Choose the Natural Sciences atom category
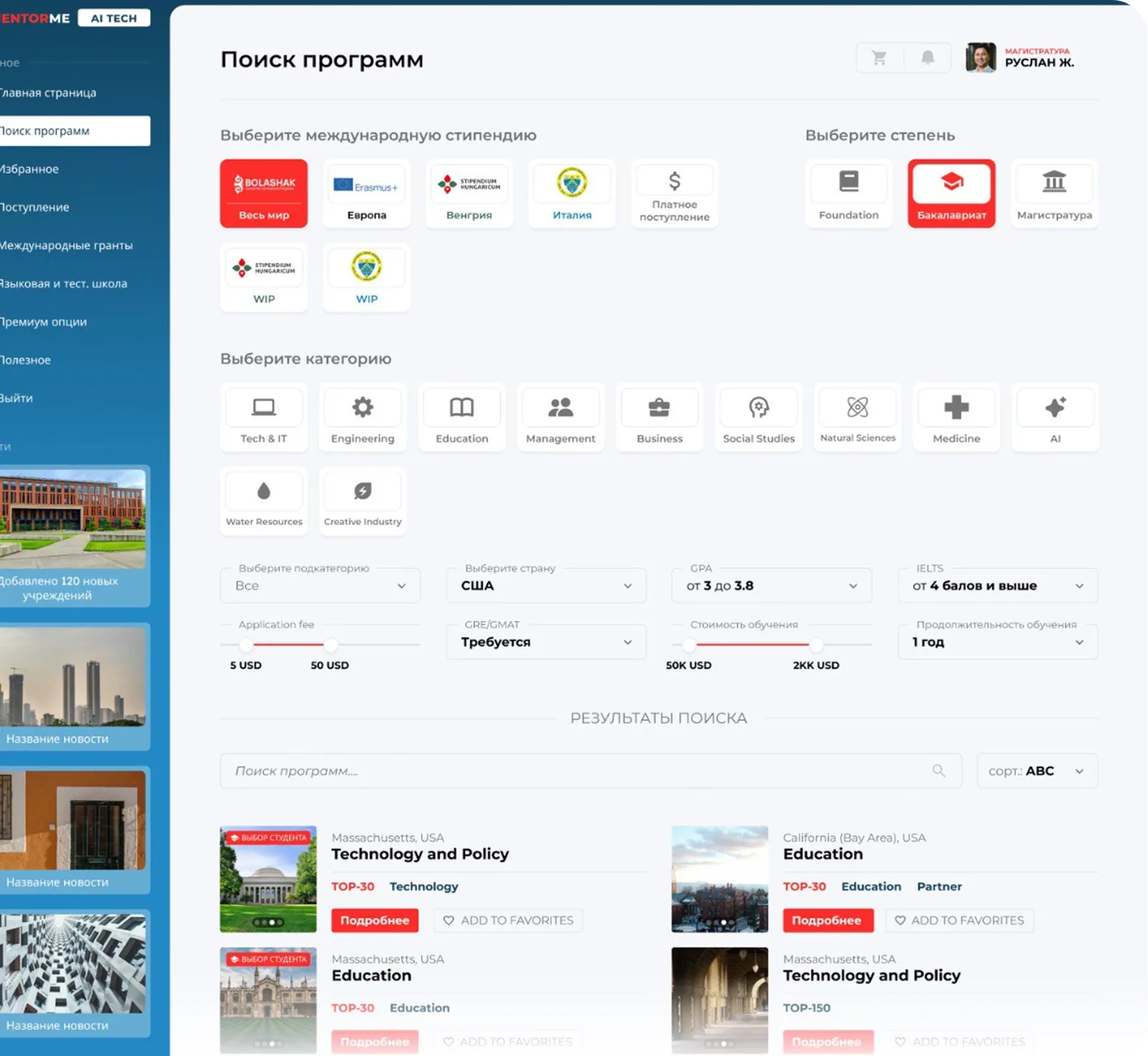The image size is (1148, 1056). pos(857,418)
